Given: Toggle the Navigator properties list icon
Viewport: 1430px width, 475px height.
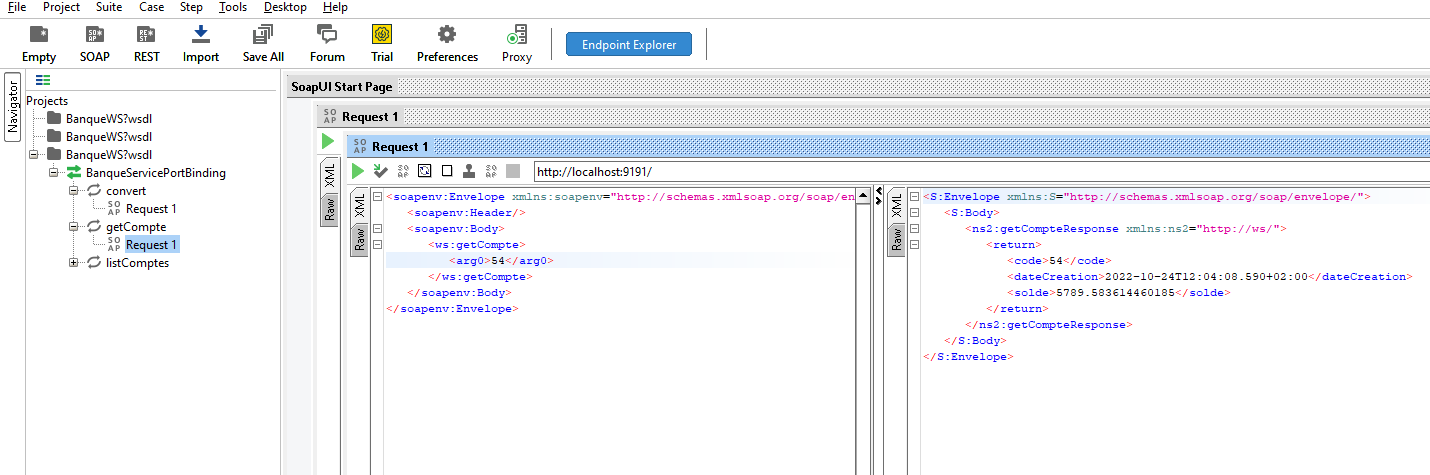Looking at the screenshot, I should pyautogui.click(x=43, y=80).
